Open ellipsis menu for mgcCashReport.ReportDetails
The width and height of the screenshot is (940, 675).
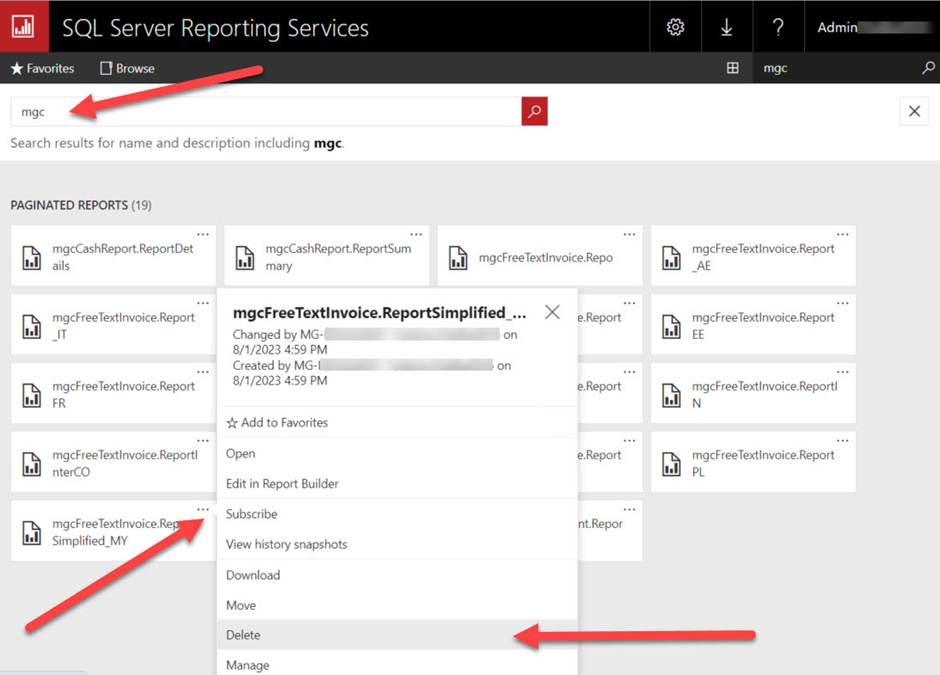coord(203,234)
